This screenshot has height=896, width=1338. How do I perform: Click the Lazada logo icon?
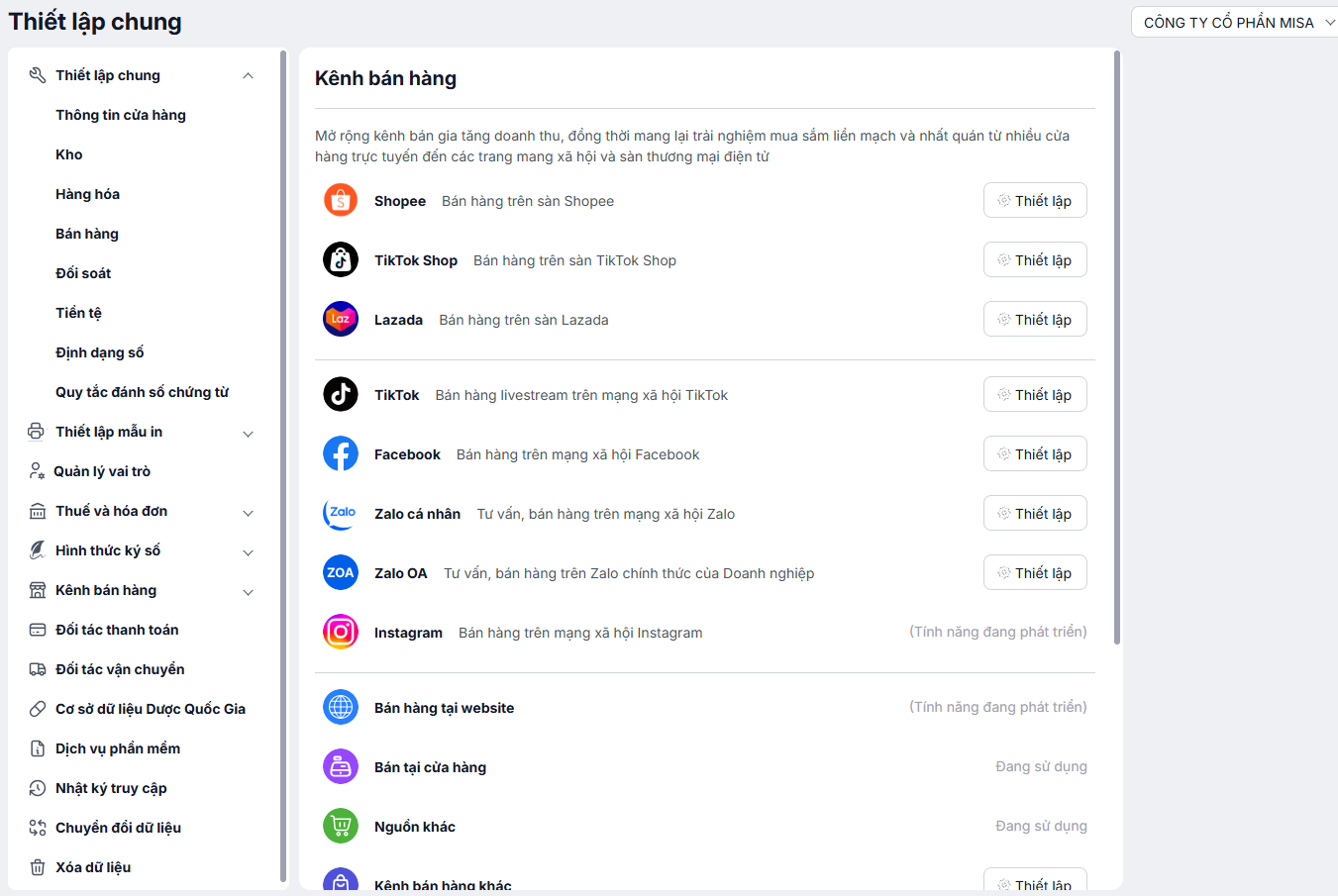pos(341,319)
